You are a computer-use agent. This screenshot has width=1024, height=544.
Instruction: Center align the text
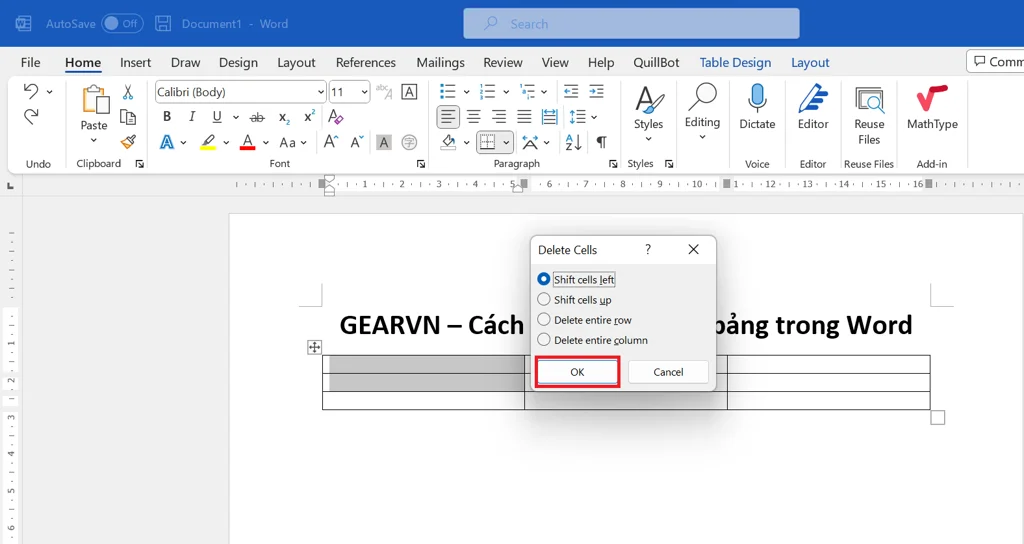tap(473, 117)
